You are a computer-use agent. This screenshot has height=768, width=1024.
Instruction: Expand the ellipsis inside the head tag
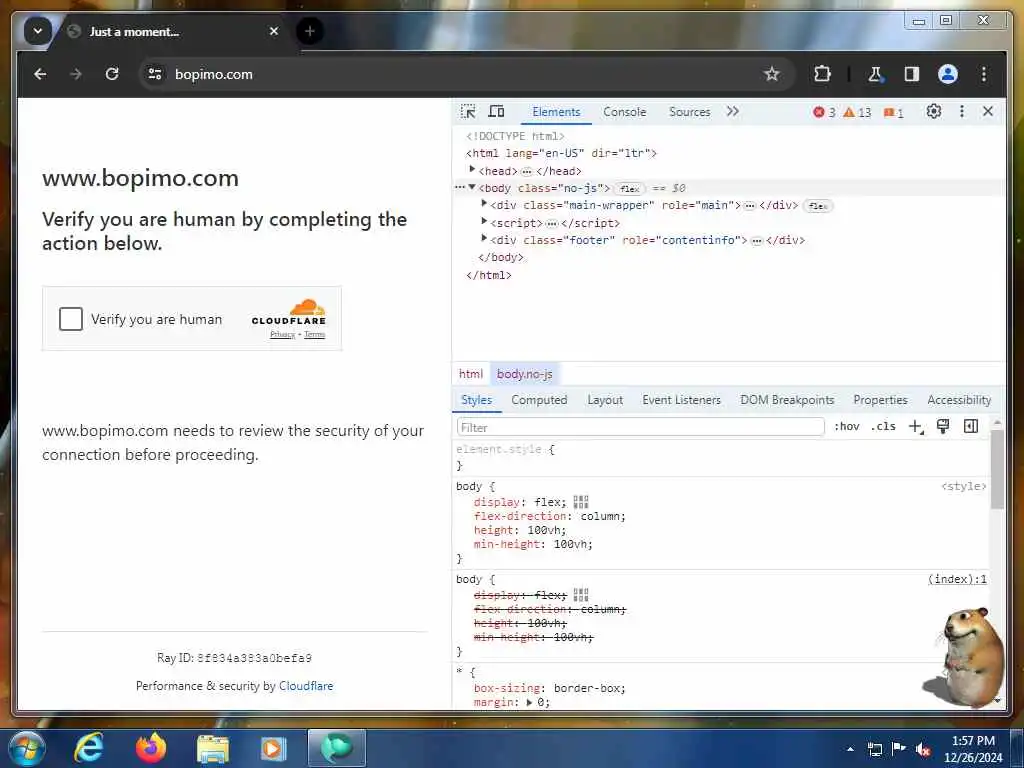pos(526,172)
